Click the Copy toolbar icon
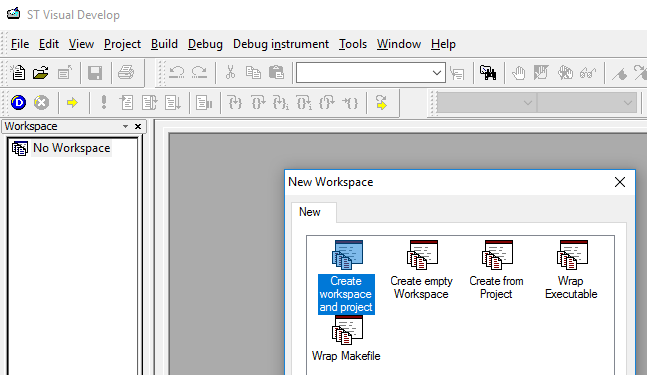The image size is (649, 376). pyautogui.click(x=253, y=73)
